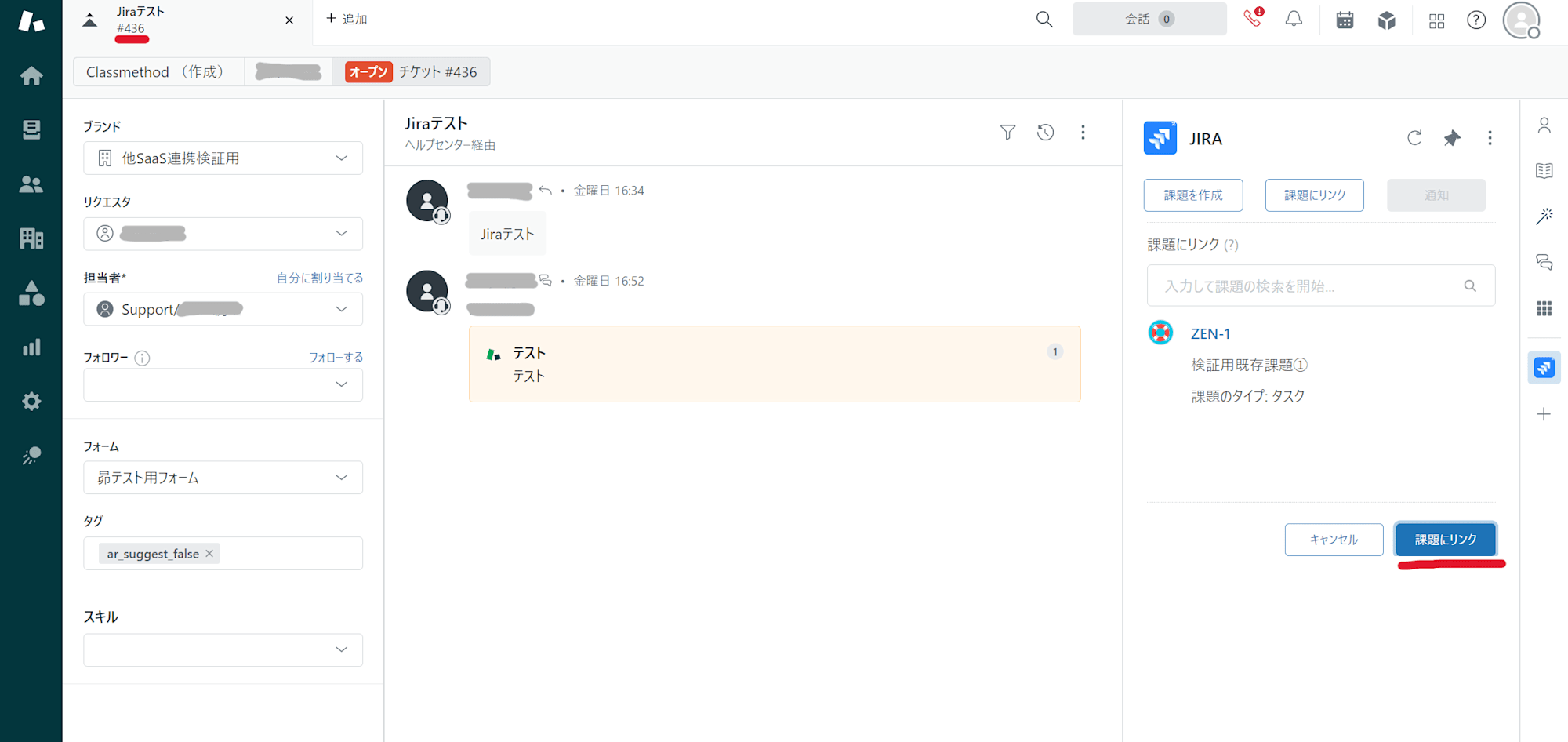
Task: Open the apps grid icon in top bar
Action: 1436,21
